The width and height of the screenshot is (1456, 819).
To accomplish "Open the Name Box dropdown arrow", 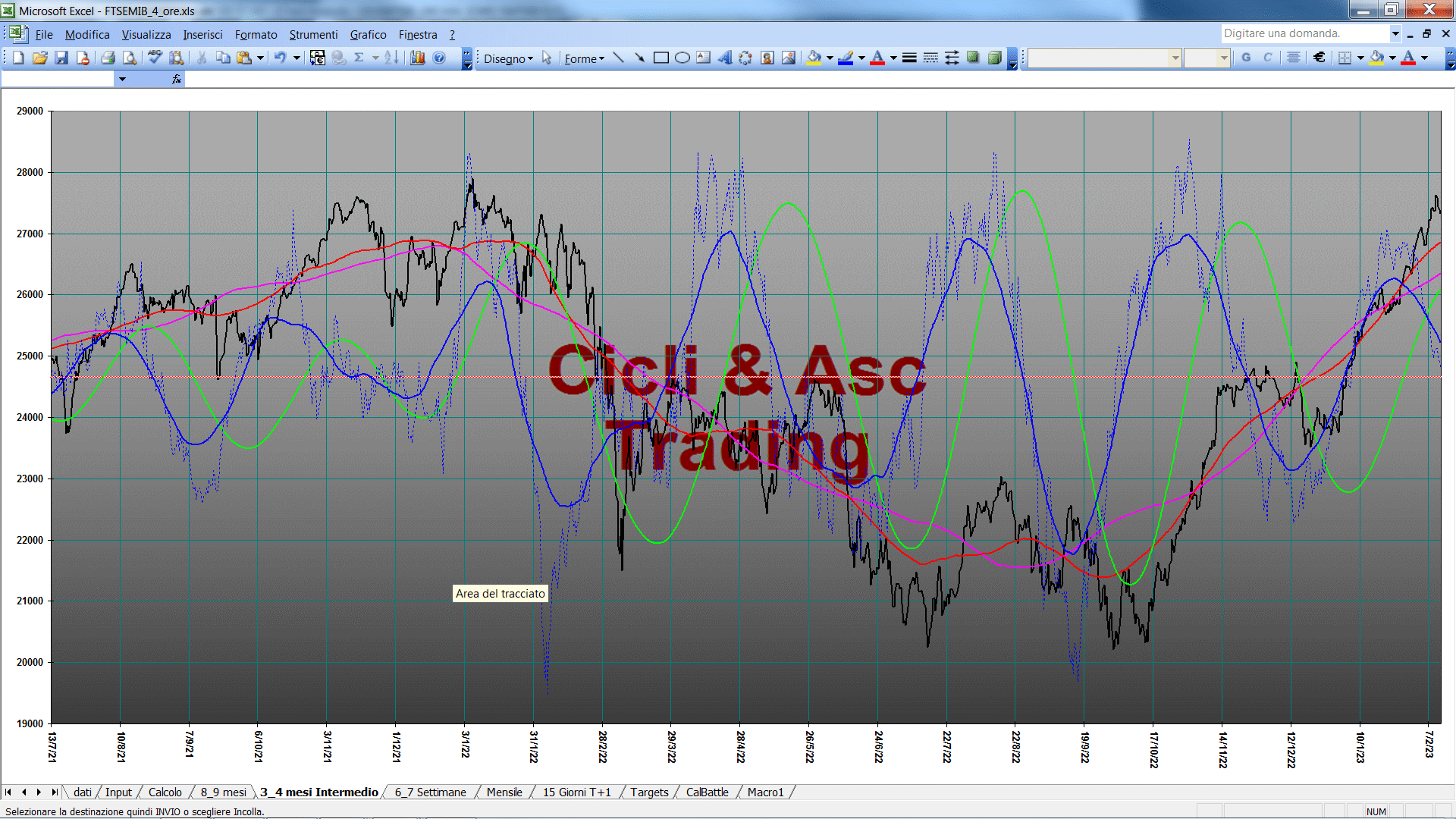I will click(121, 79).
